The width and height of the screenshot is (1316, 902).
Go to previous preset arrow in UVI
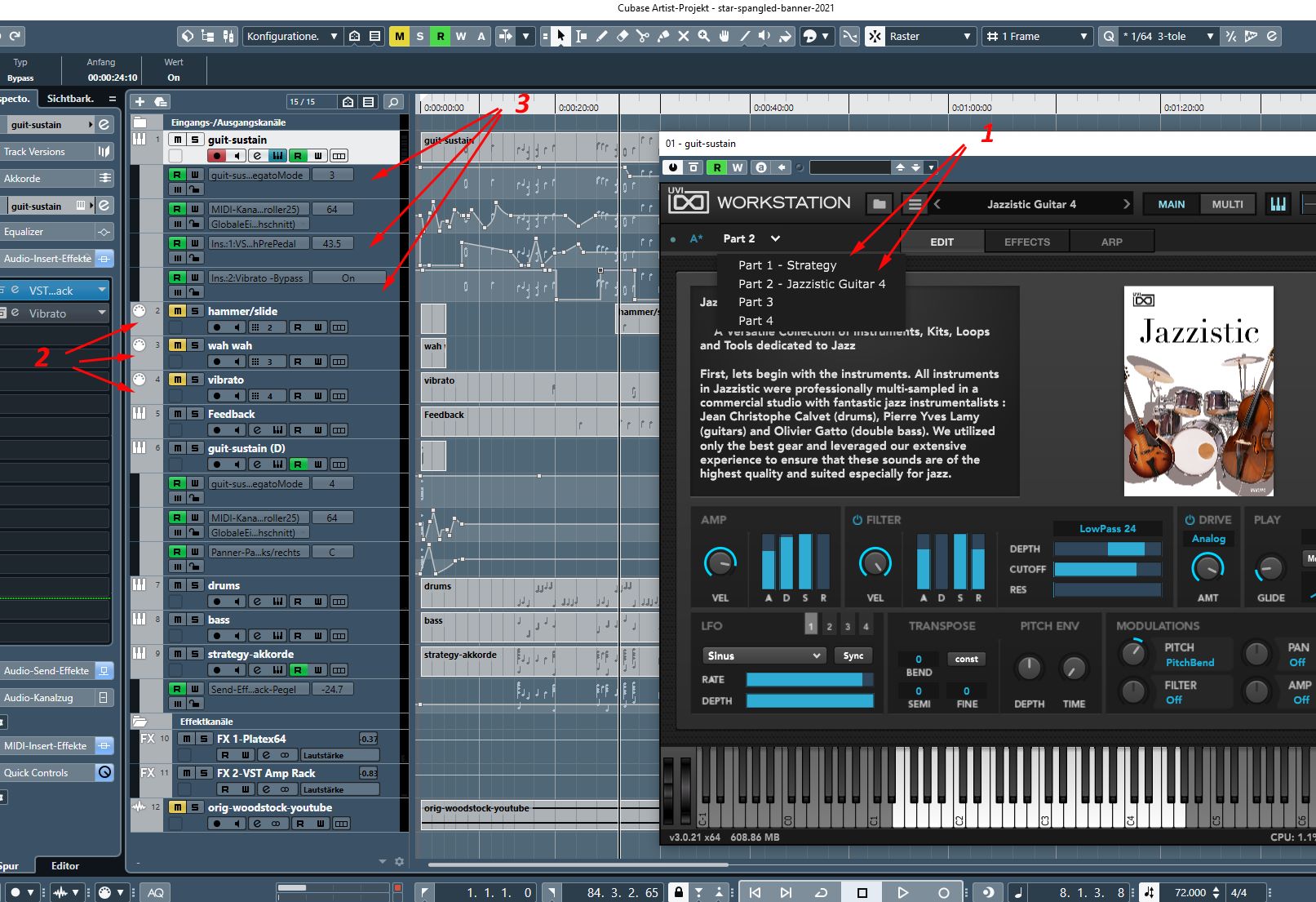click(937, 204)
